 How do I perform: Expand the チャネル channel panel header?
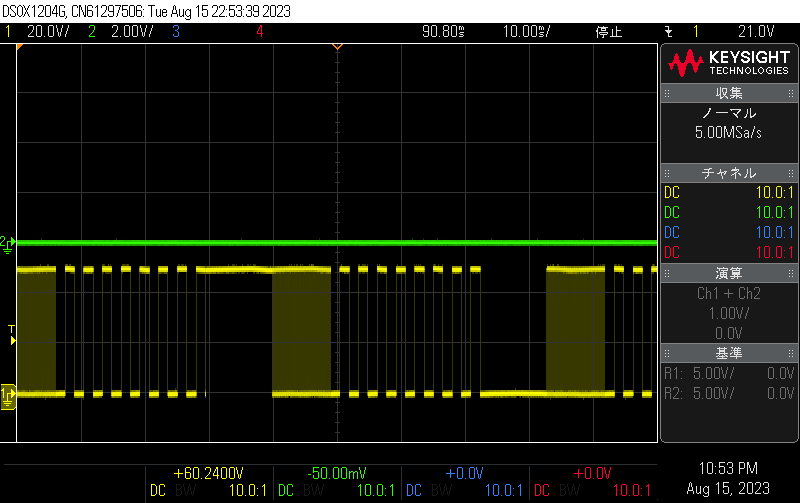tap(728, 173)
